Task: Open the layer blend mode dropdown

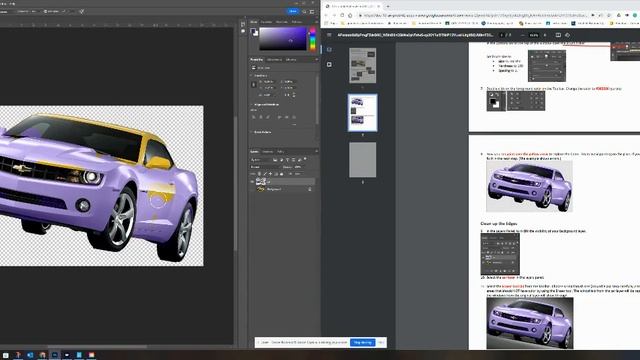Action: point(264,167)
